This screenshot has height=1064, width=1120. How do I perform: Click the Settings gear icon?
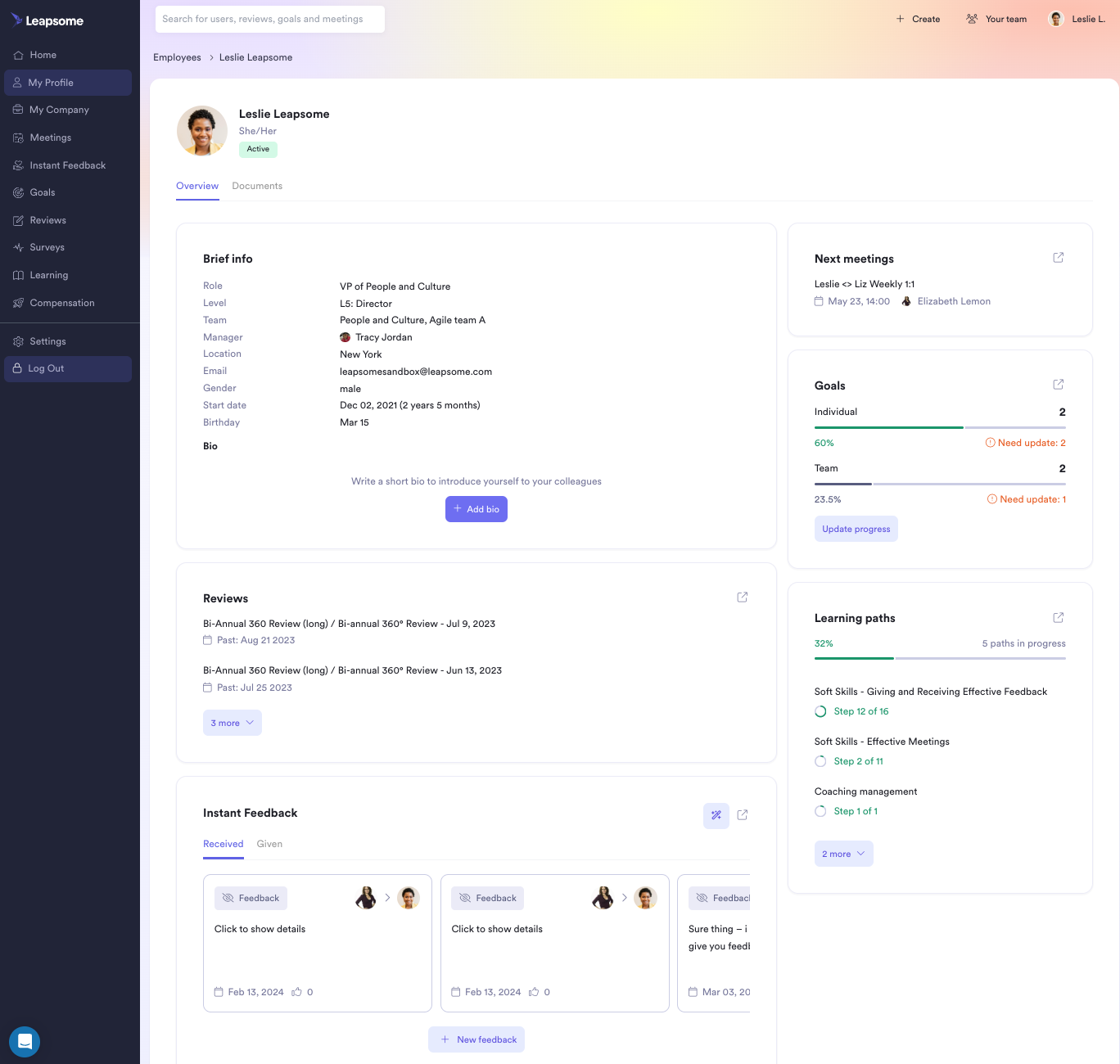pyautogui.click(x=18, y=341)
